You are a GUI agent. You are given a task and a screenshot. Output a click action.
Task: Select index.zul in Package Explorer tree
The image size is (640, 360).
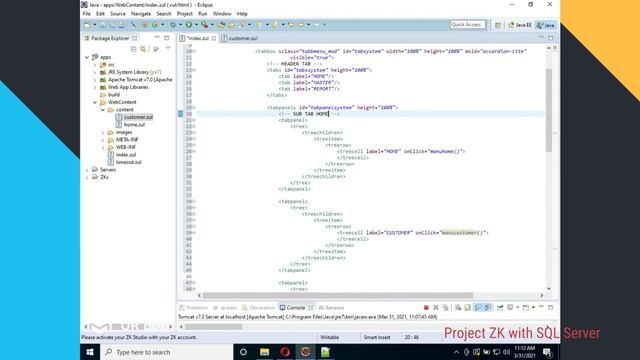(122, 155)
